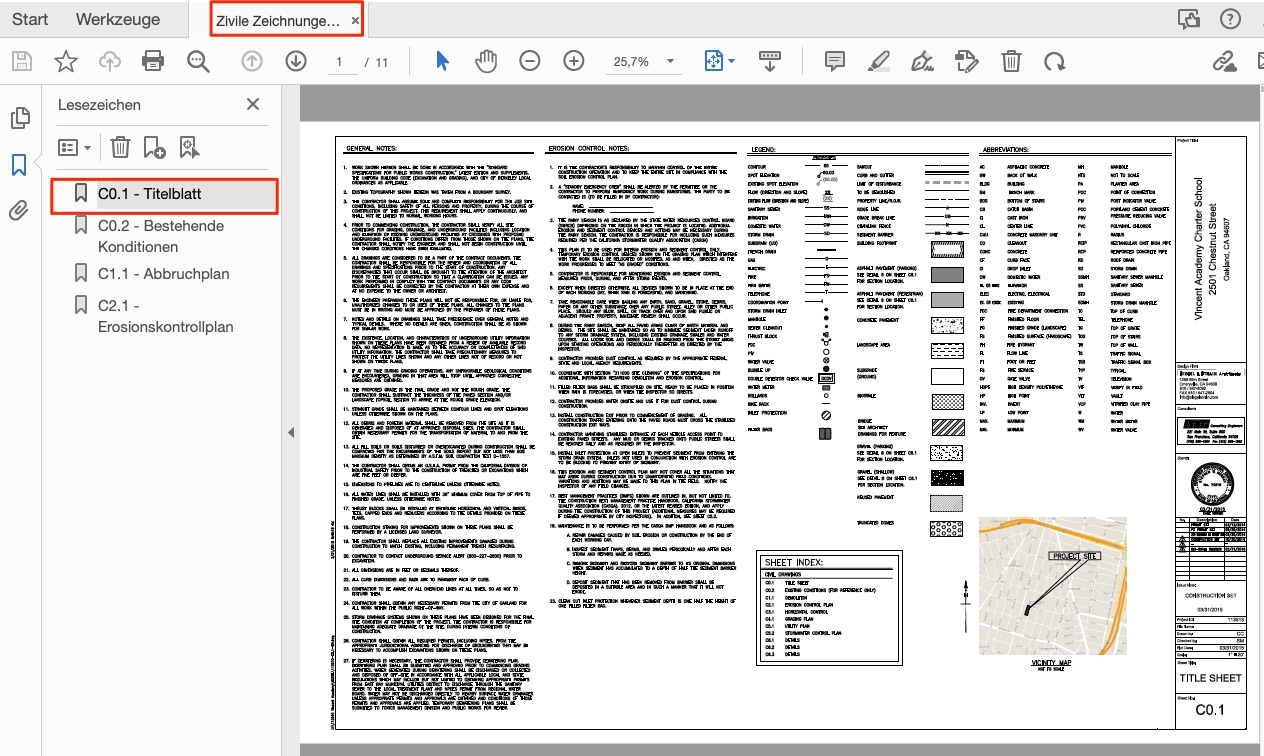The height and width of the screenshot is (756, 1264).
Task: Open the sign with pen tool
Action: tap(924, 62)
